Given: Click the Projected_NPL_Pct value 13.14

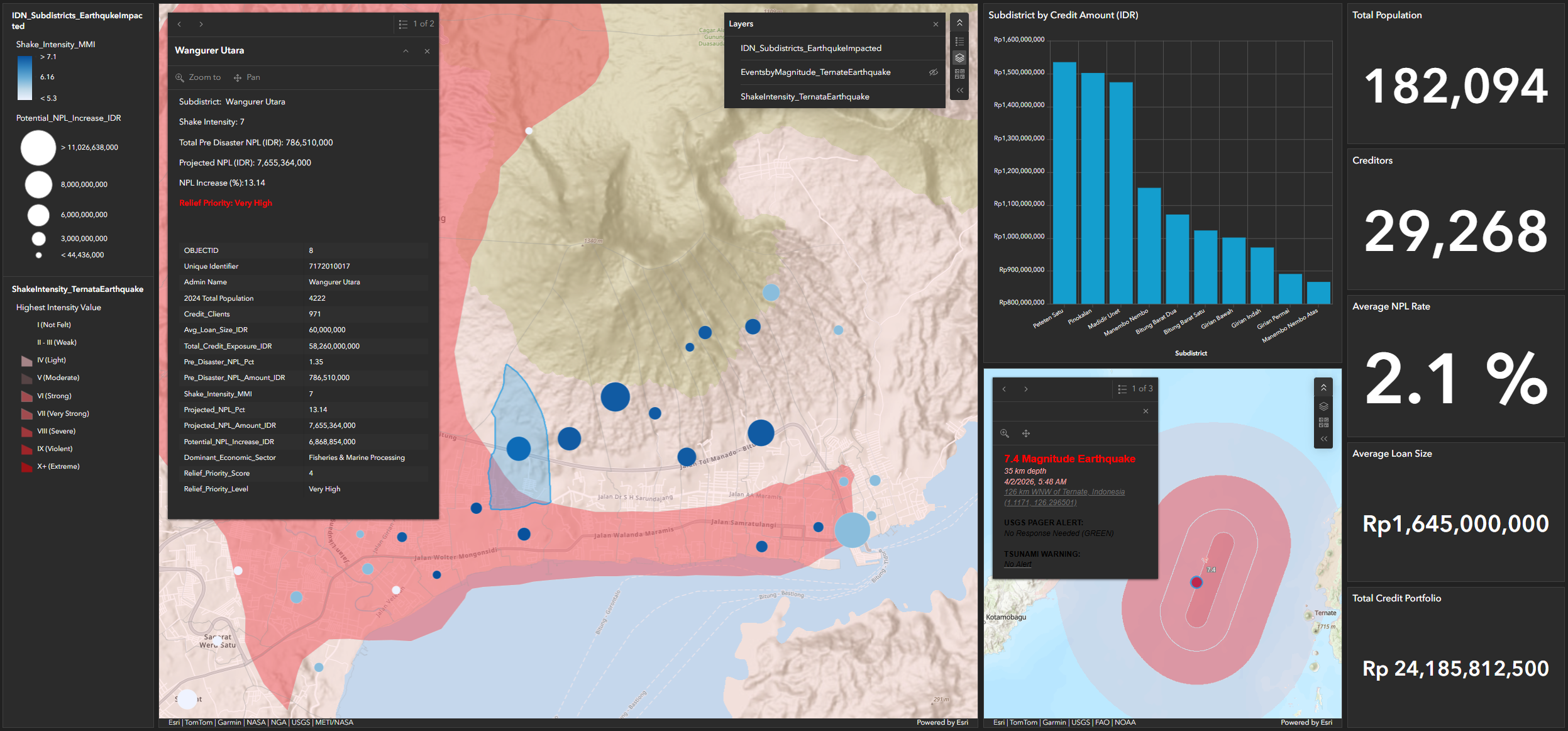Looking at the screenshot, I should click(317, 410).
